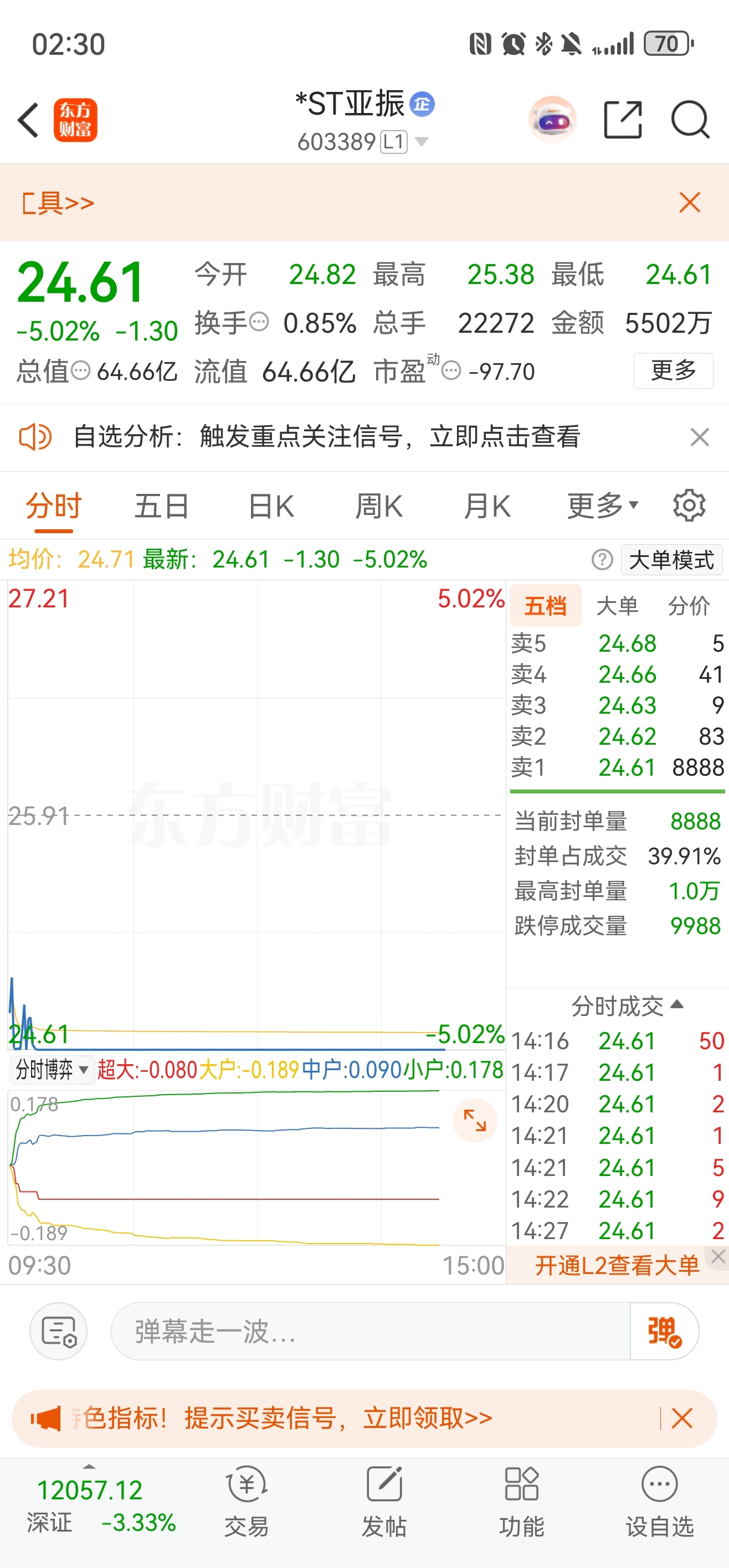Tap the info icon next to 总值
Viewport: 729px width, 1568px height.
(80, 370)
